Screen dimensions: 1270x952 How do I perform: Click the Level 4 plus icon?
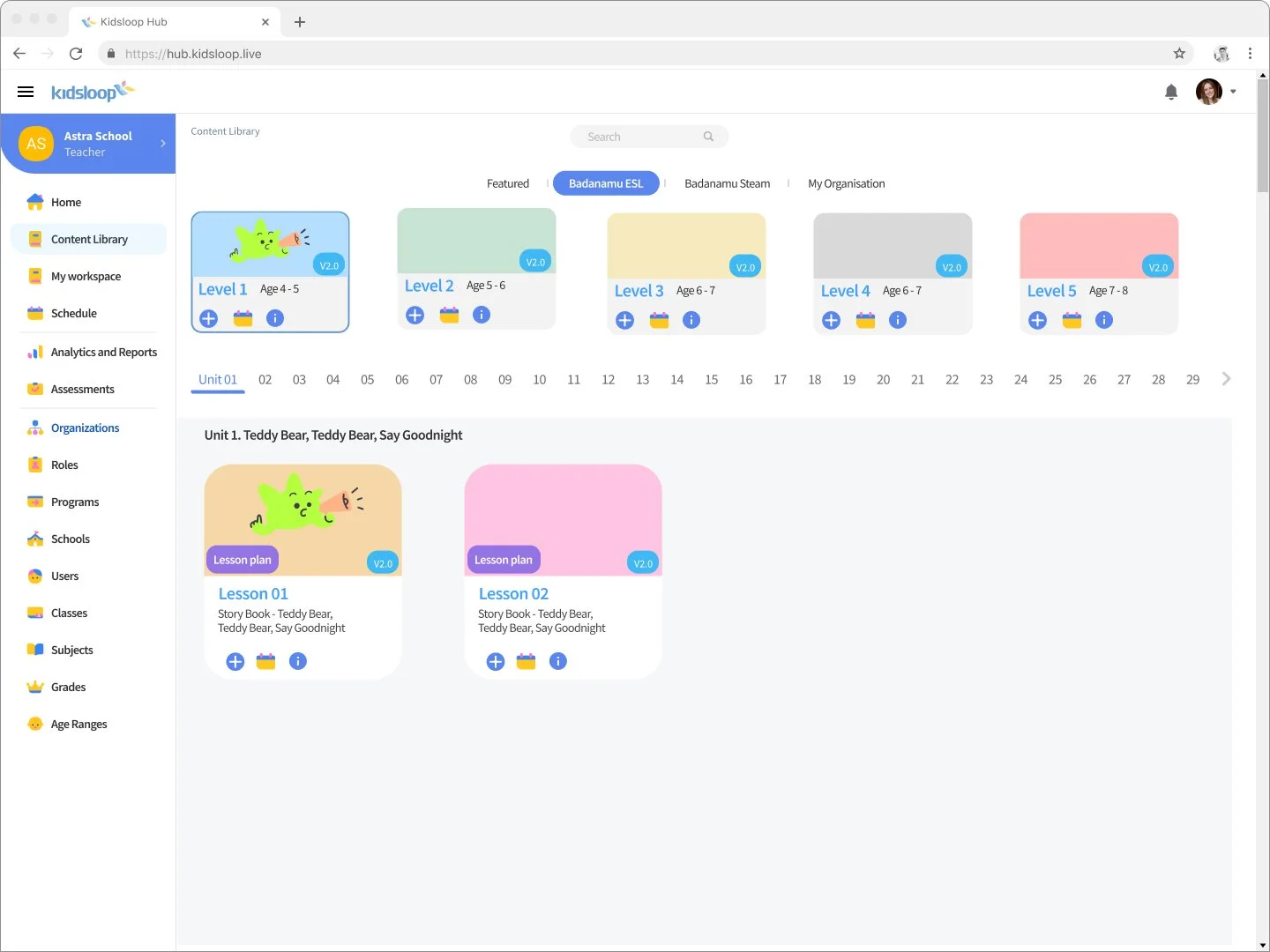tap(831, 320)
